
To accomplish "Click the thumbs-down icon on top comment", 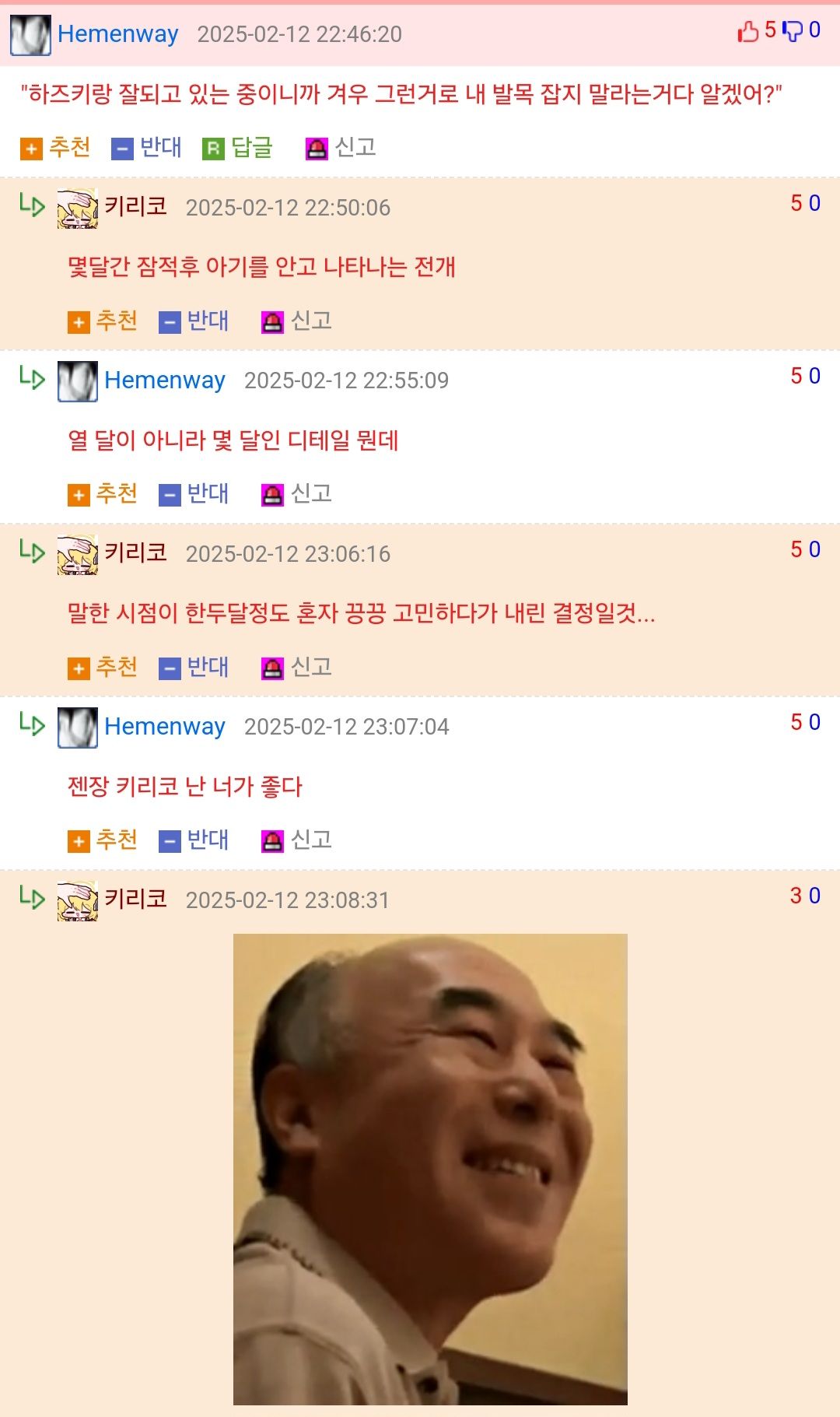I will pos(792,31).
